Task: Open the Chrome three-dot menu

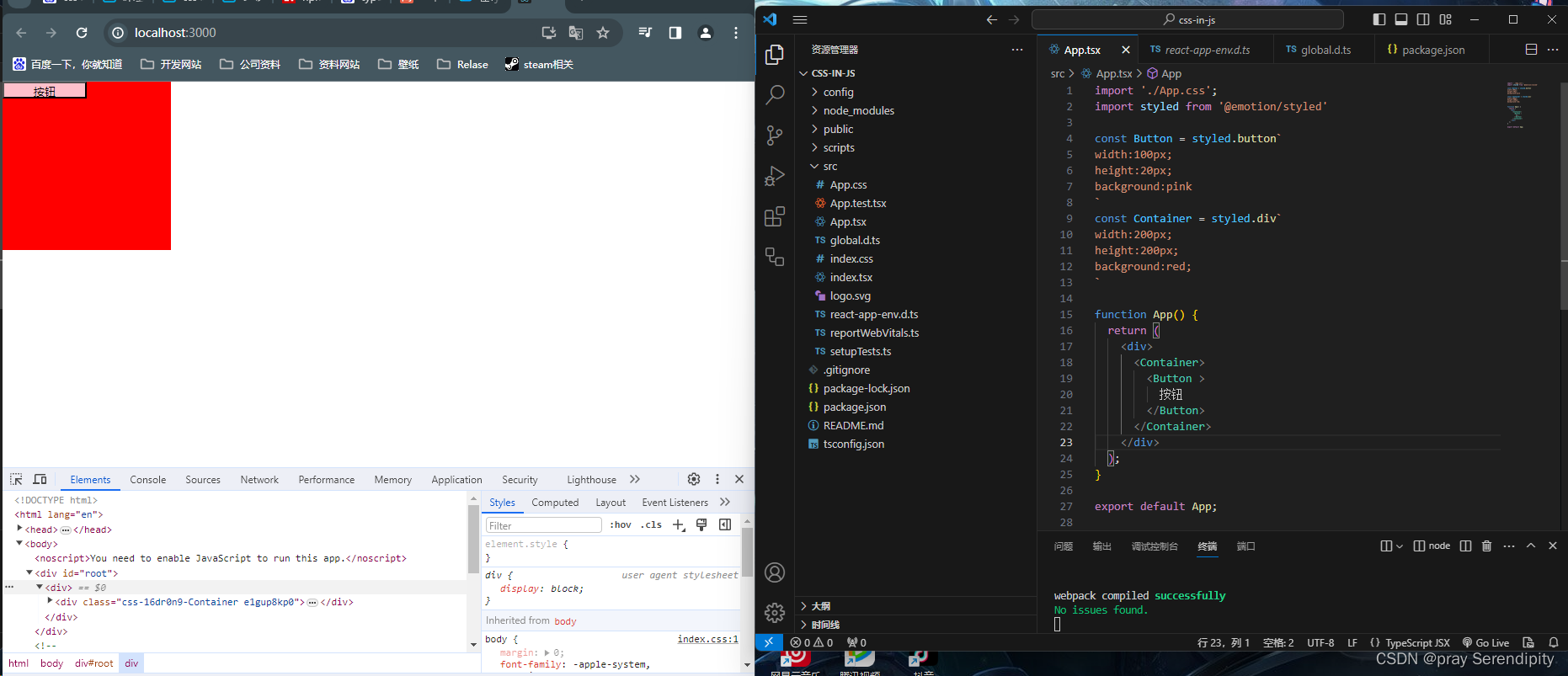Action: tap(736, 33)
